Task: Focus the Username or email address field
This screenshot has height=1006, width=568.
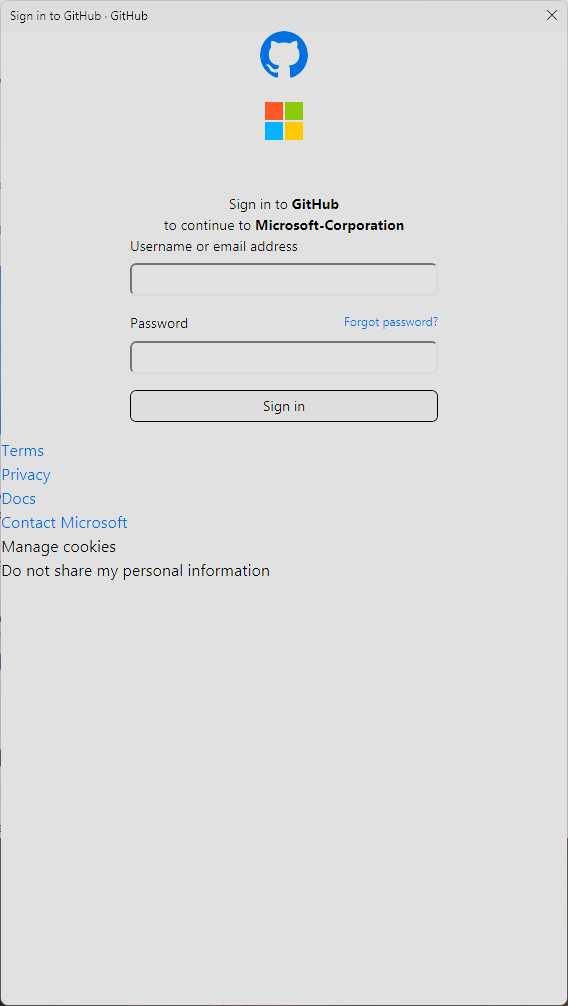Action: click(x=284, y=279)
